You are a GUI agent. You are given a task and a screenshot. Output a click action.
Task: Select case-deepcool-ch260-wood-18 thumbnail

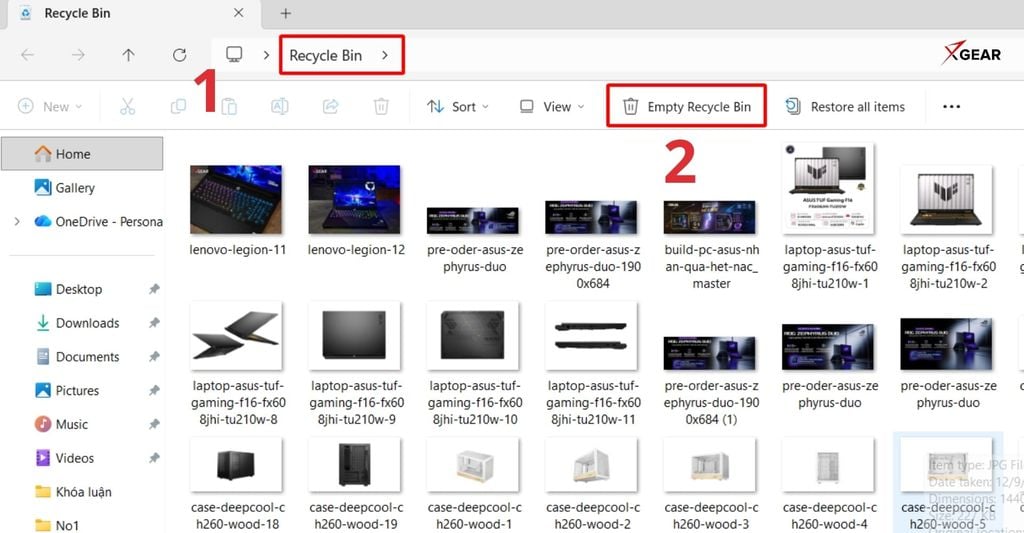point(236,464)
